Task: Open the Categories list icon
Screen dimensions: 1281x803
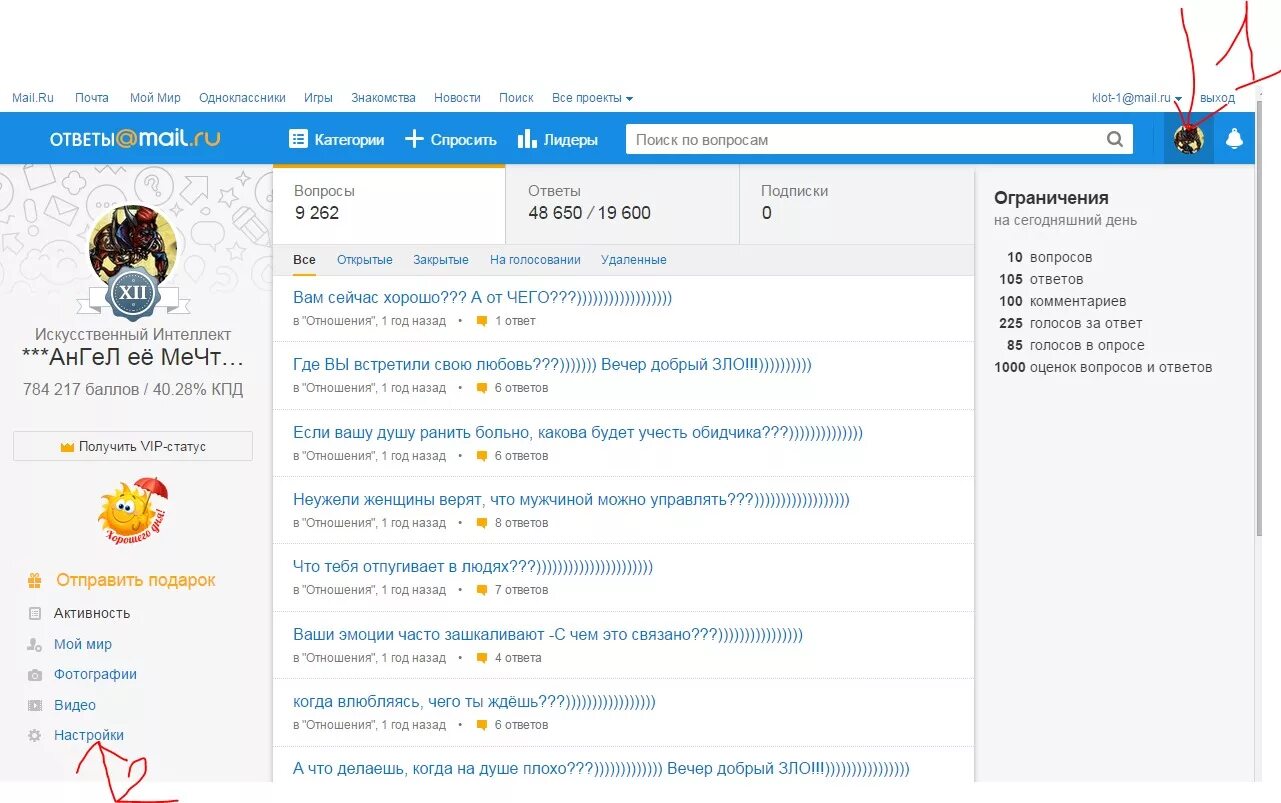Action: 298,139
